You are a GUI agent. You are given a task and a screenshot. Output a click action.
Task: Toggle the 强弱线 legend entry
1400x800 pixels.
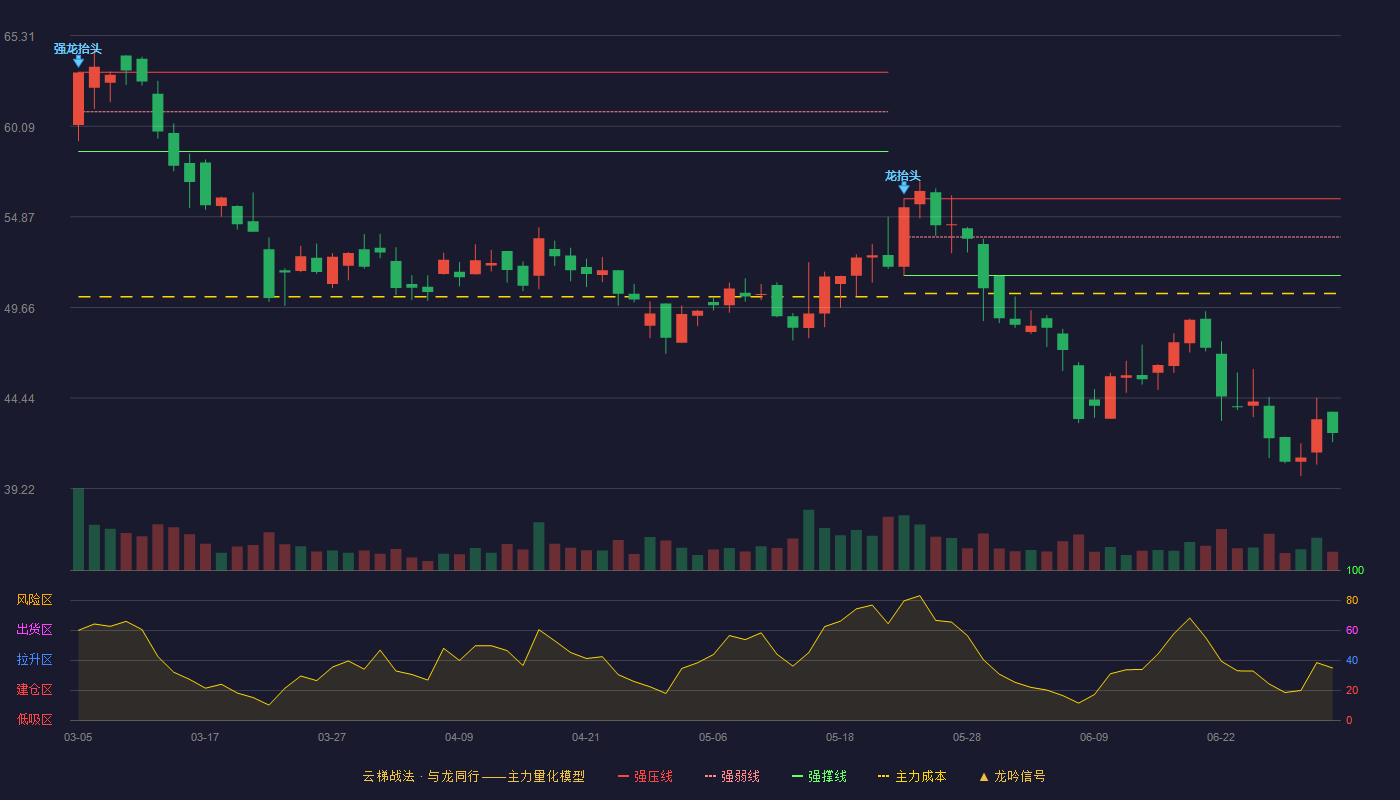[x=732, y=776]
